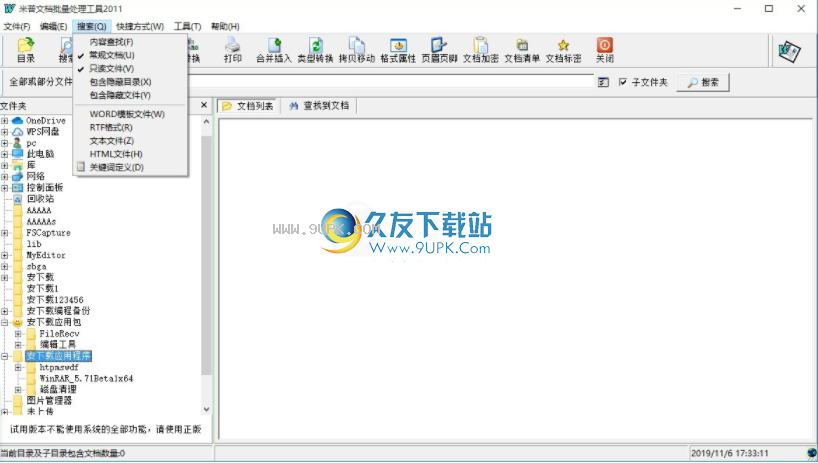Expand the 磁盘清理 folder node

18,389
